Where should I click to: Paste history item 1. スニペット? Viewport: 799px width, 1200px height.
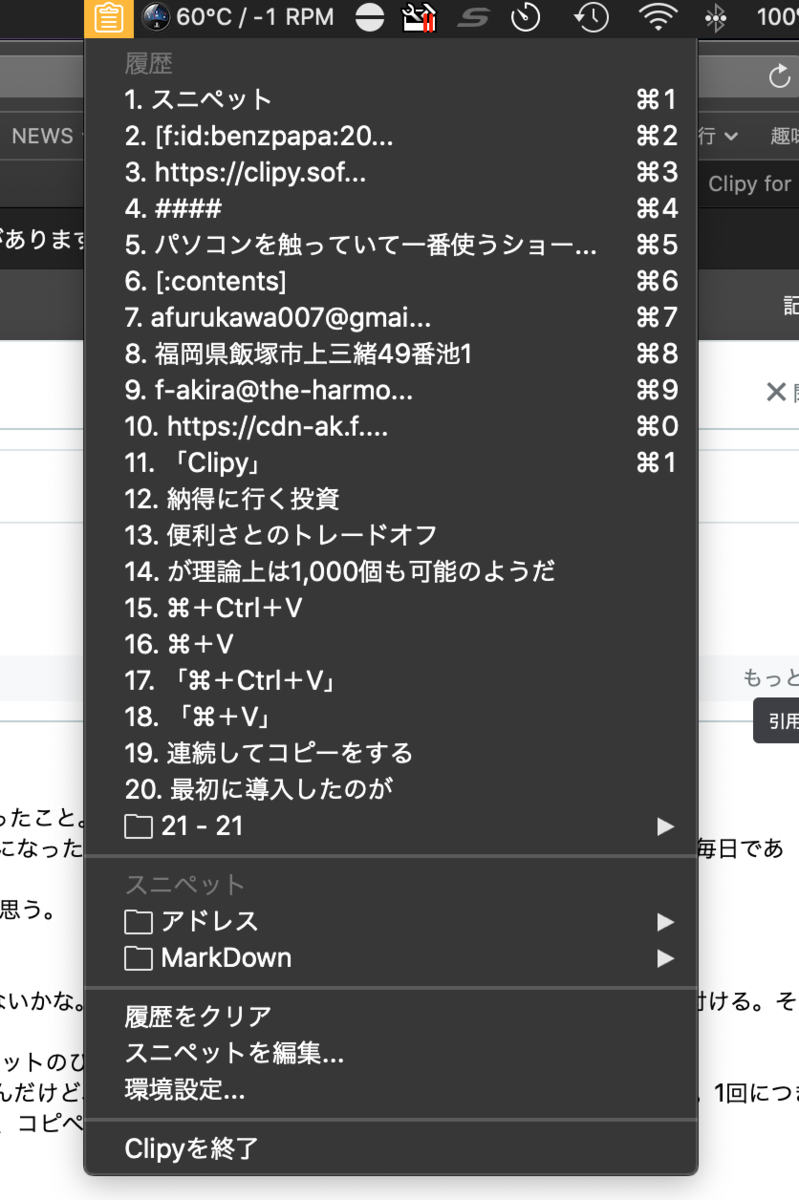click(391, 99)
